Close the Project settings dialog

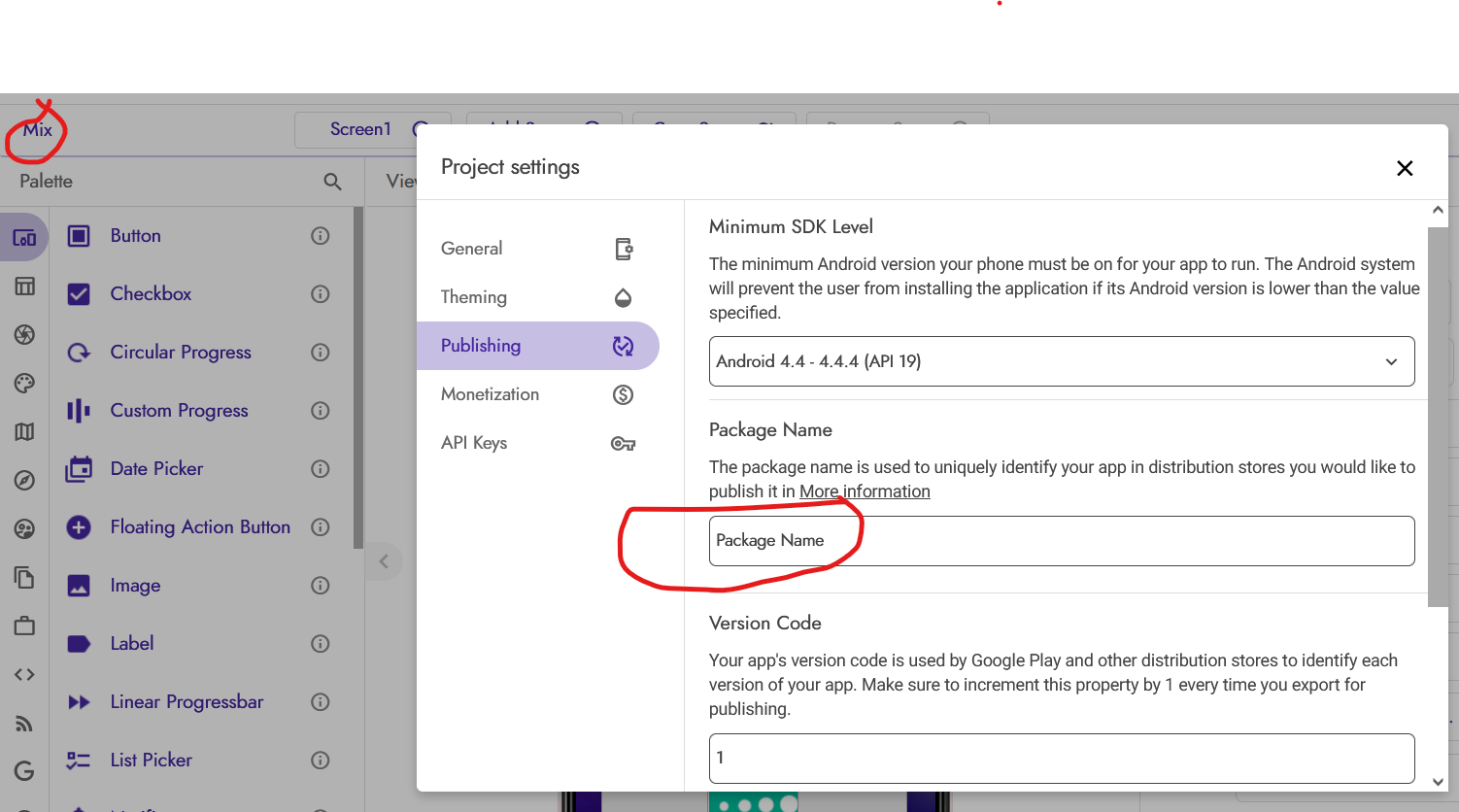click(x=1405, y=168)
